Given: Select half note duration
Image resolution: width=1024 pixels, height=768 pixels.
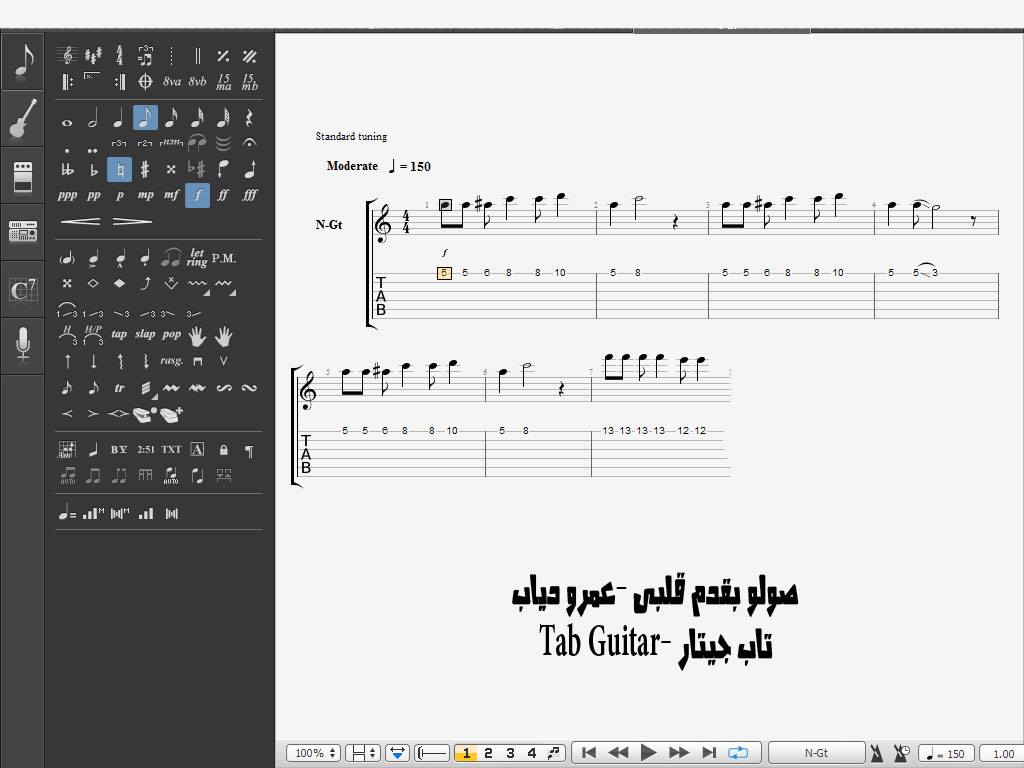Looking at the screenshot, I should point(93,118).
